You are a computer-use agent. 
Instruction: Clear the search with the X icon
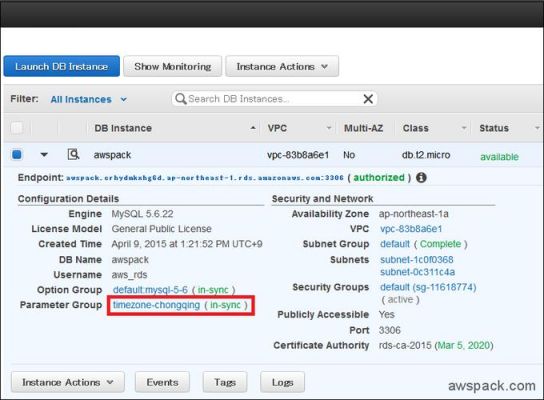(x=368, y=99)
